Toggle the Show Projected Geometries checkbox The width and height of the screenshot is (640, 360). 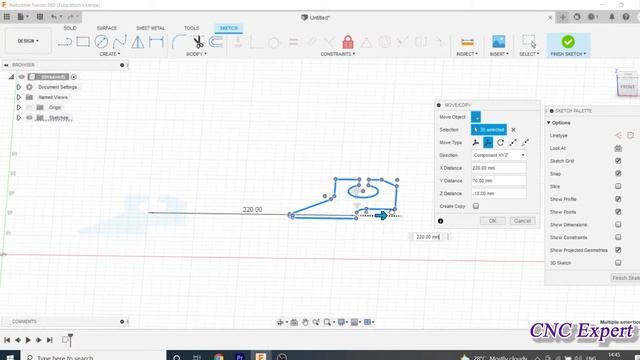click(x=618, y=250)
